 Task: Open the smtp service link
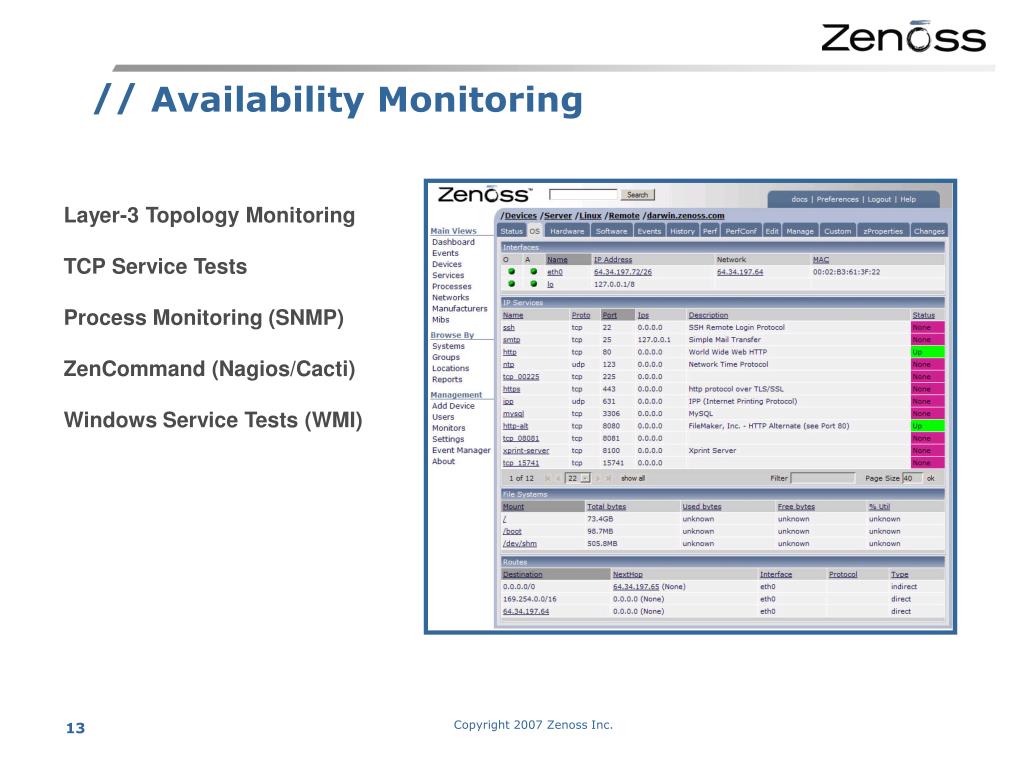[511, 340]
